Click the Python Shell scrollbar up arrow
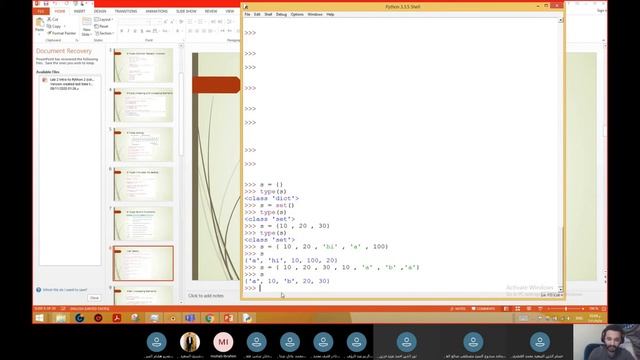This screenshot has height=360, width=640. (560, 20)
